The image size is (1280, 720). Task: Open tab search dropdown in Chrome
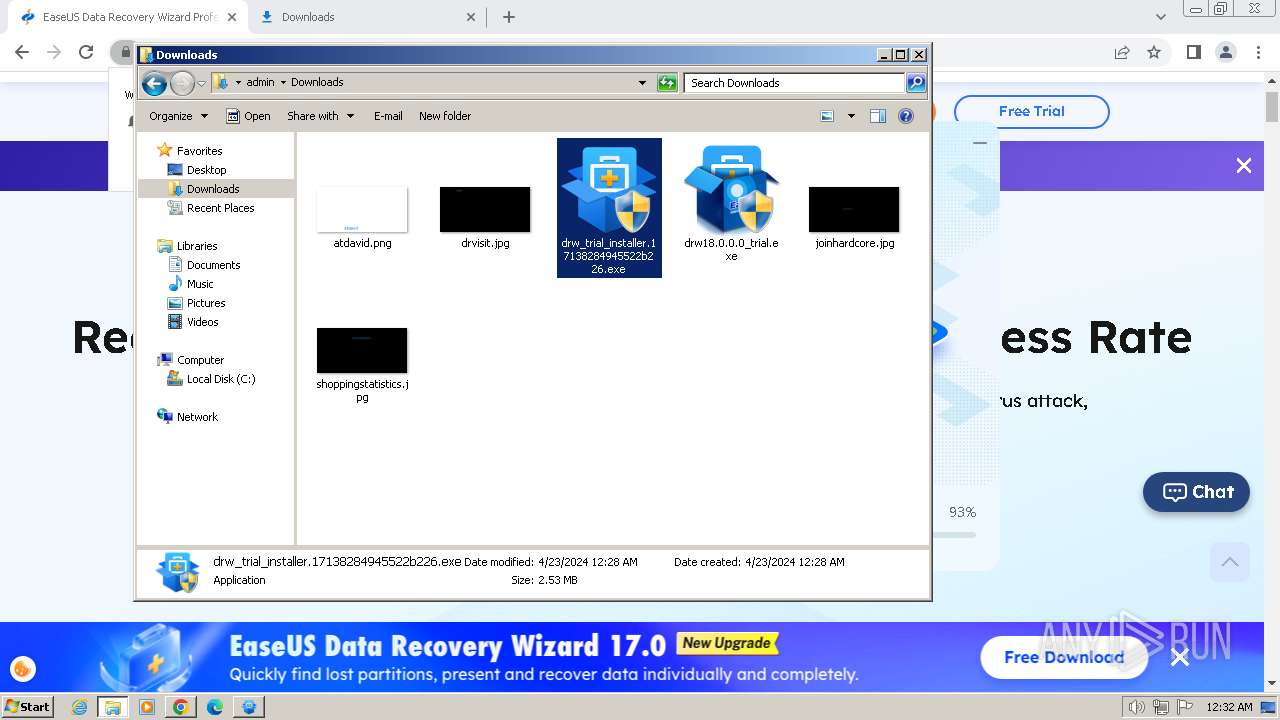coord(1161,17)
